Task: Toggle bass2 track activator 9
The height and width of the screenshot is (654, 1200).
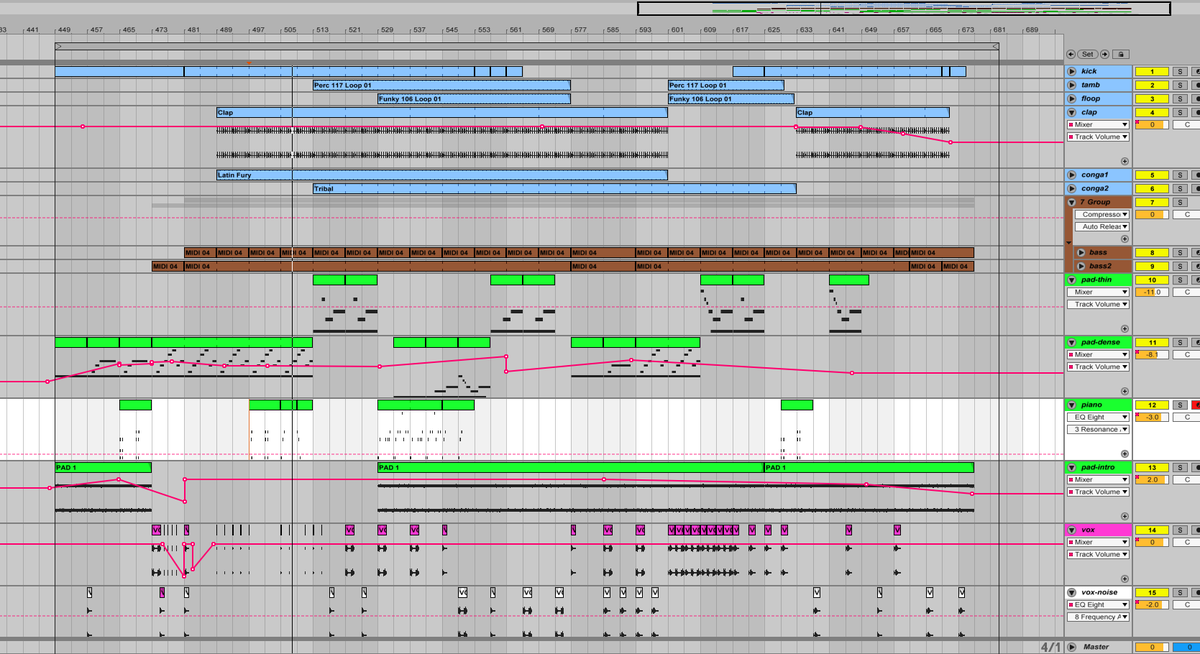Action: [x=1152, y=266]
